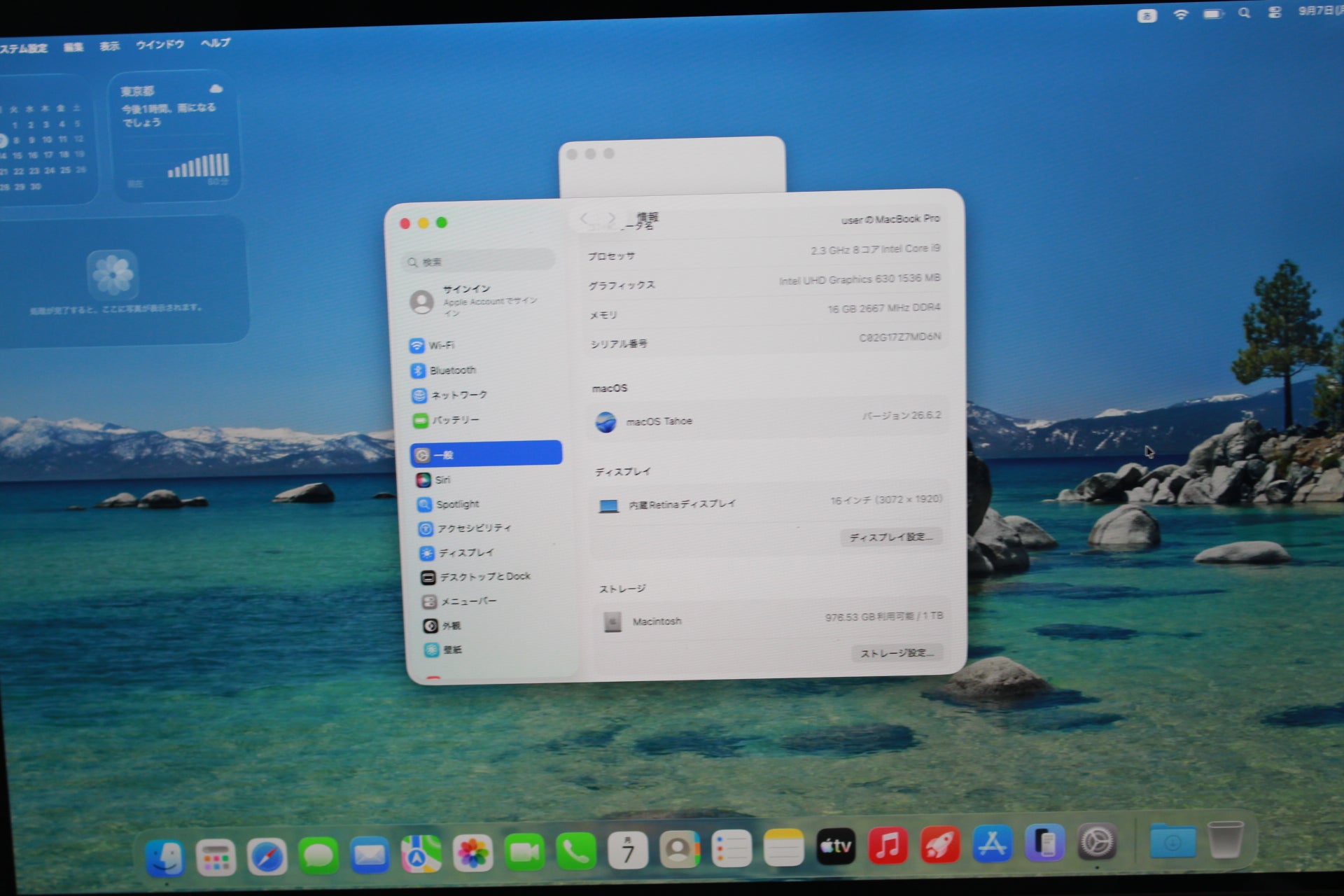Open the Trash in the Dock
Screen dimensions: 1344x896
(x=1226, y=839)
